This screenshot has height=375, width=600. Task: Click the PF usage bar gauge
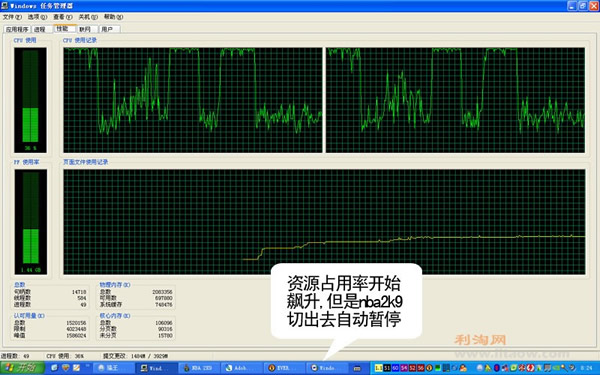(x=31, y=222)
